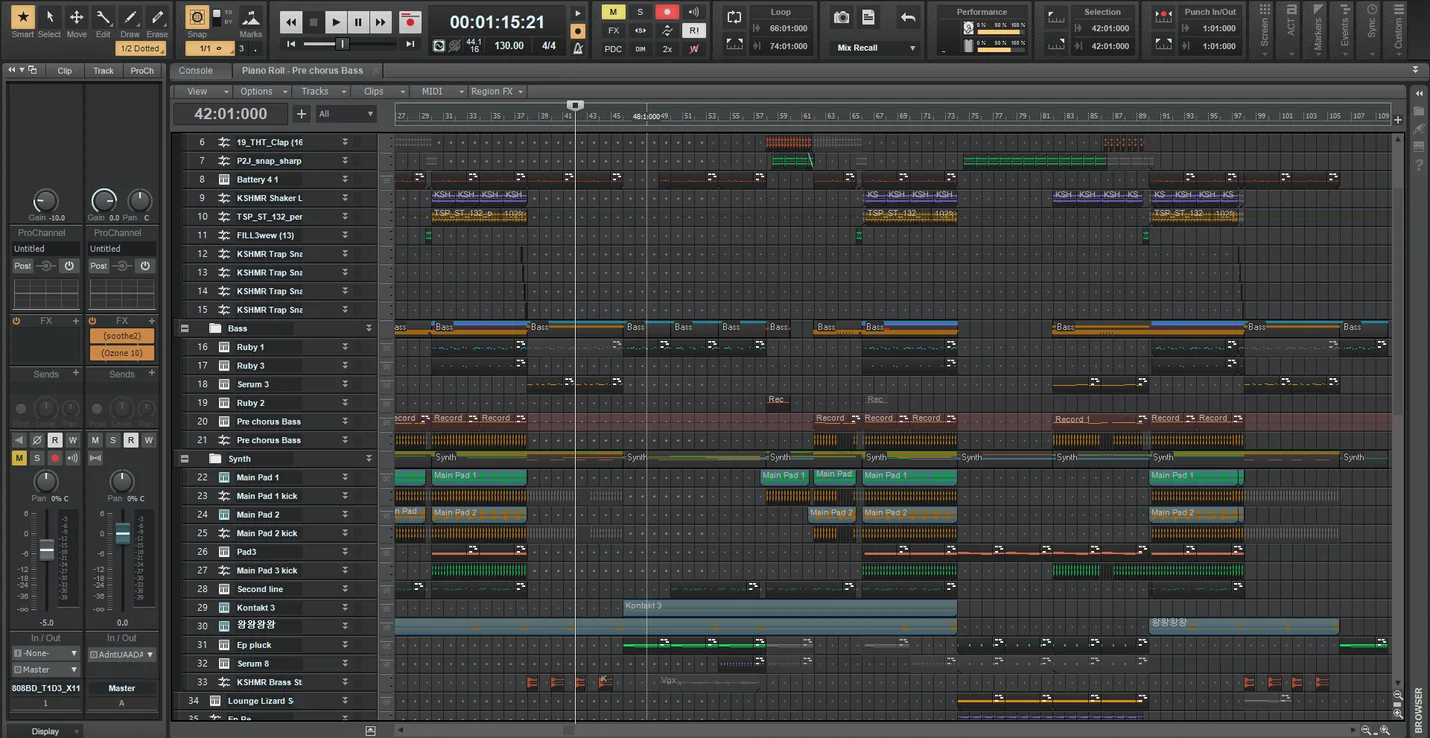The width and height of the screenshot is (1430, 738).
Task: Open the Region FX menu
Action: coord(496,91)
